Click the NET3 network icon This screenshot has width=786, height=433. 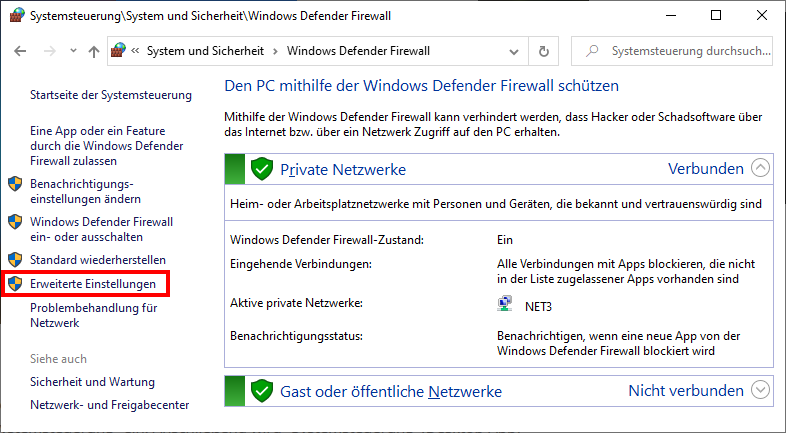(505, 303)
